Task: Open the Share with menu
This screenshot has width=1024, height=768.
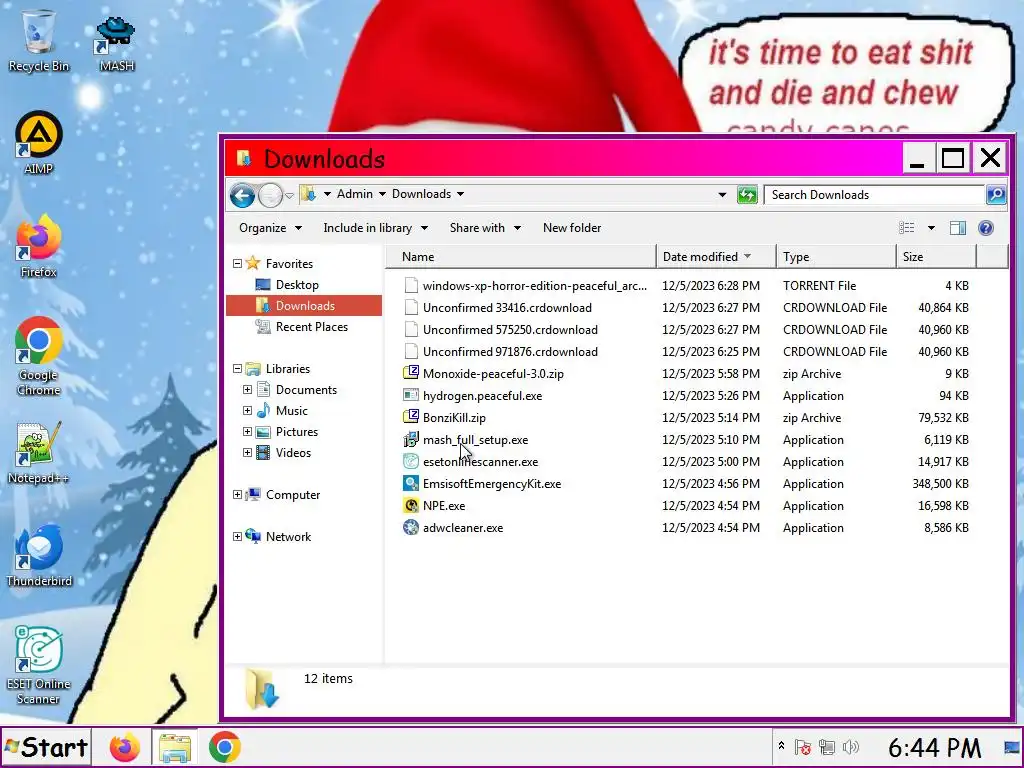Action: click(x=485, y=228)
